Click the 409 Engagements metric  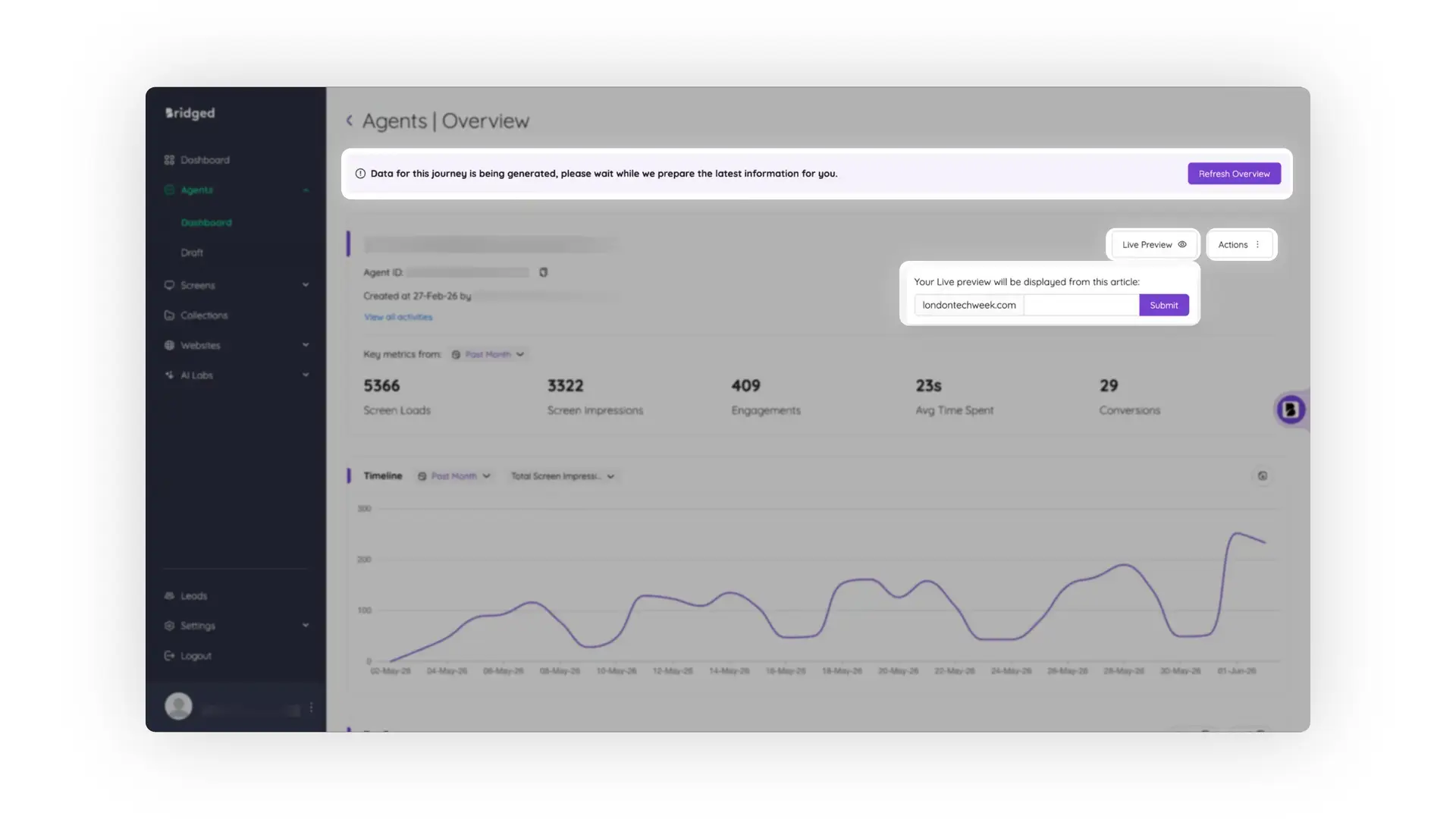point(766,397)
